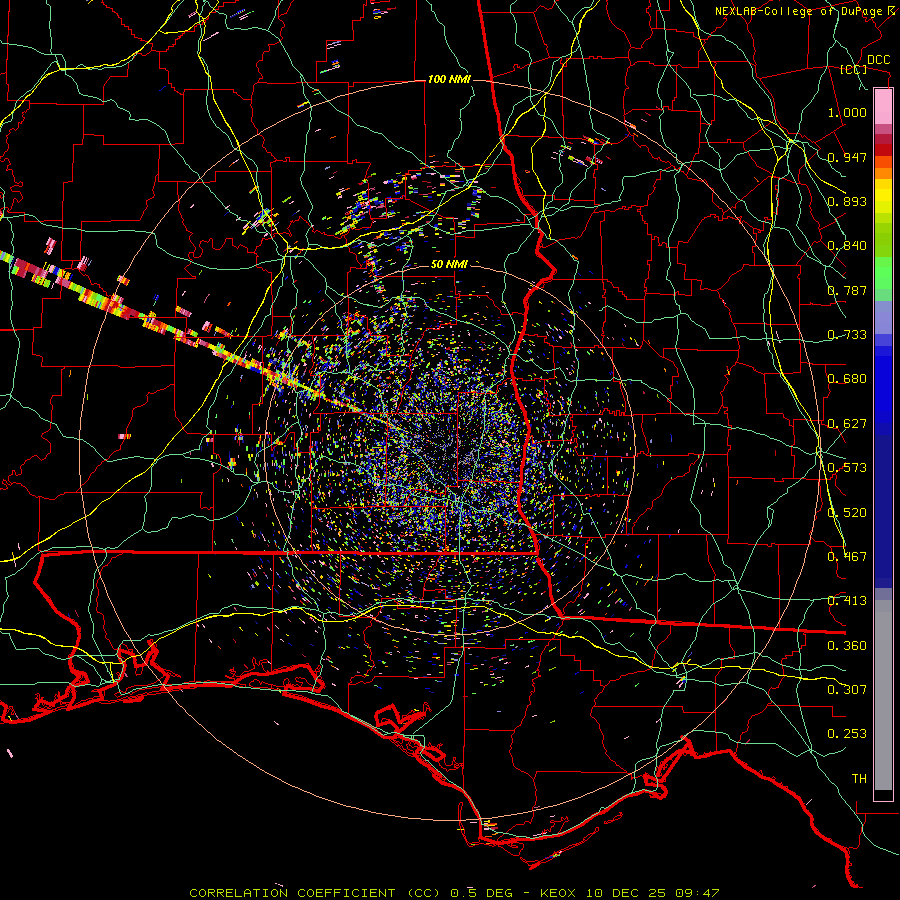Click the 0.680 legend value
900x900 pixels.
coord(847,379)
